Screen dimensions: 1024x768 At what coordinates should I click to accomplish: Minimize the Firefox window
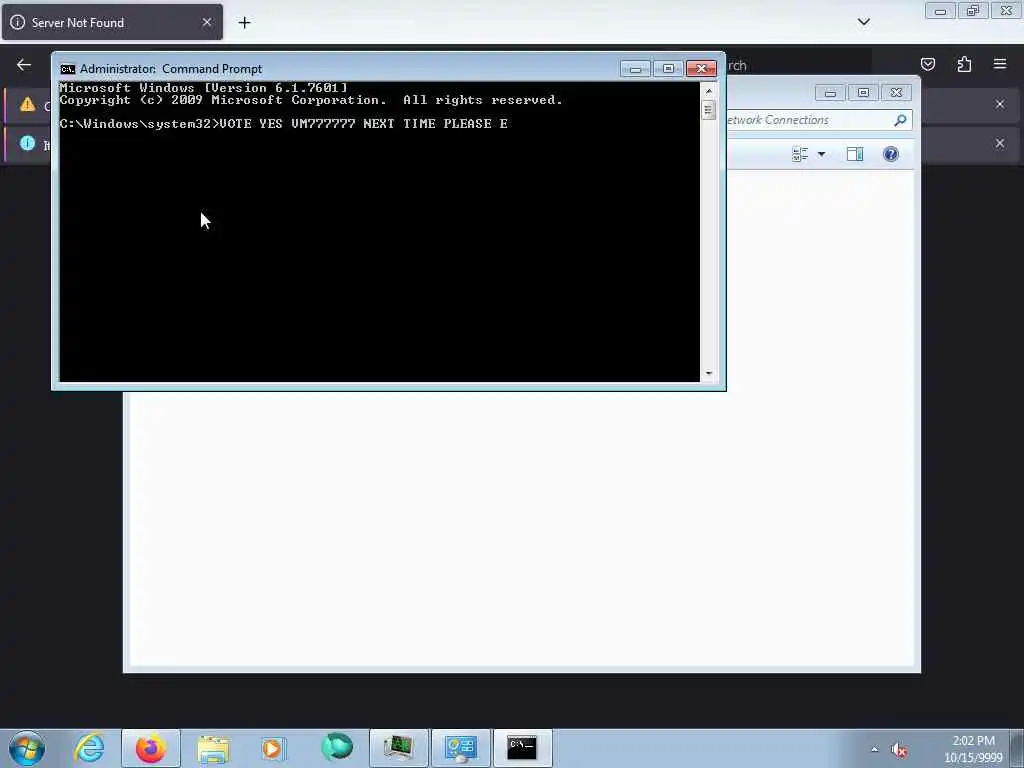[x=940, y=11]
